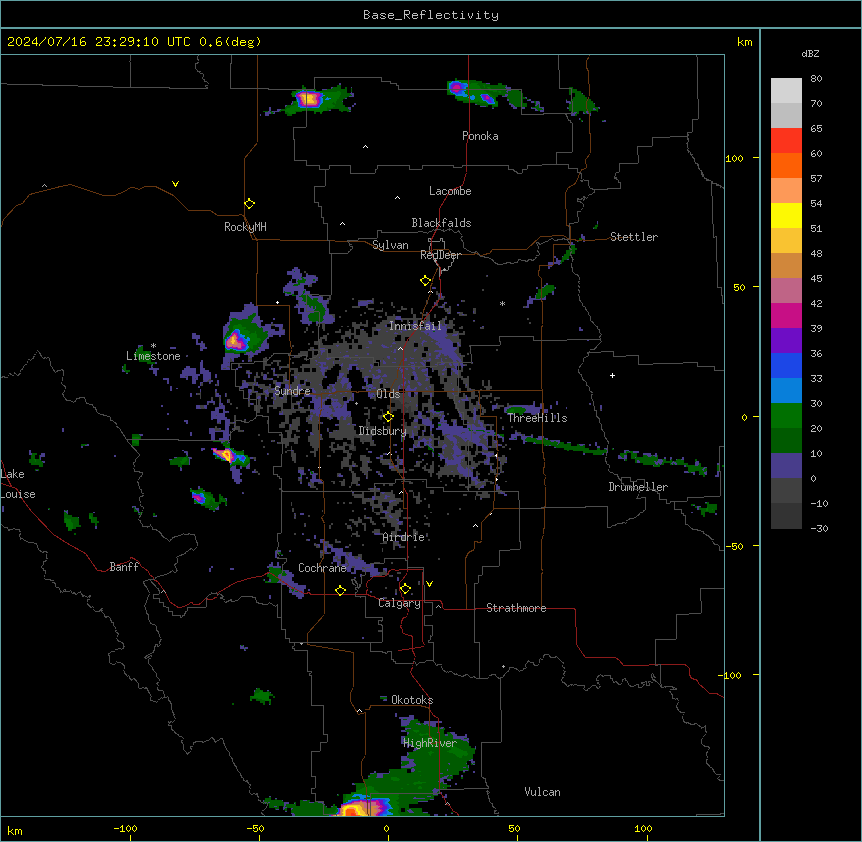Screen dimensions: 862x842
Task: Click the Blackfalds city label
Action: [x=441, y=223]
